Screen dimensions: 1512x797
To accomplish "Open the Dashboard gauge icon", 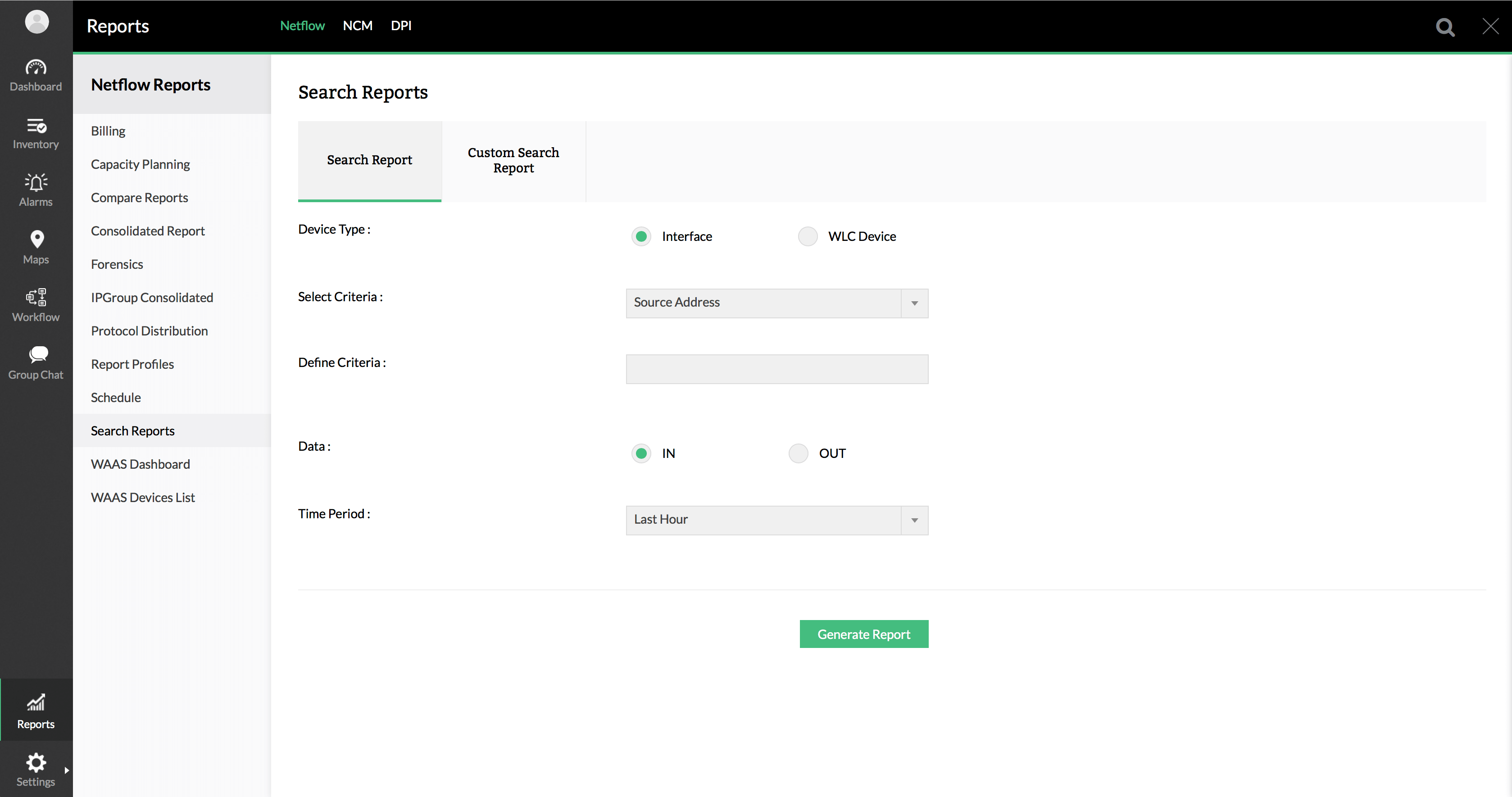I will coord(36,68).
